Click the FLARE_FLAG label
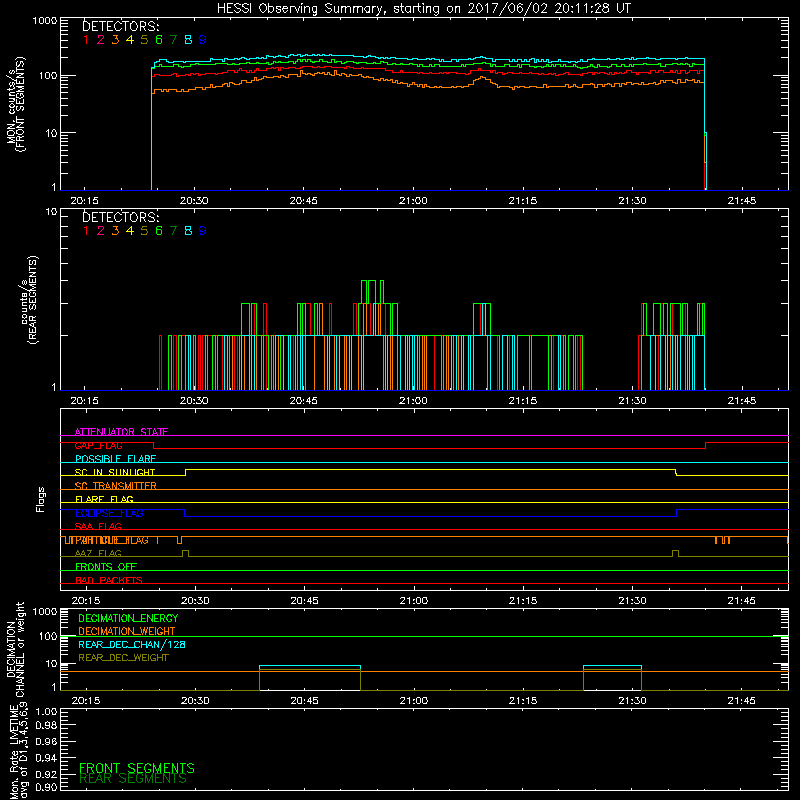The width and height of the screenshot is (800, 800). click(104, 499)
